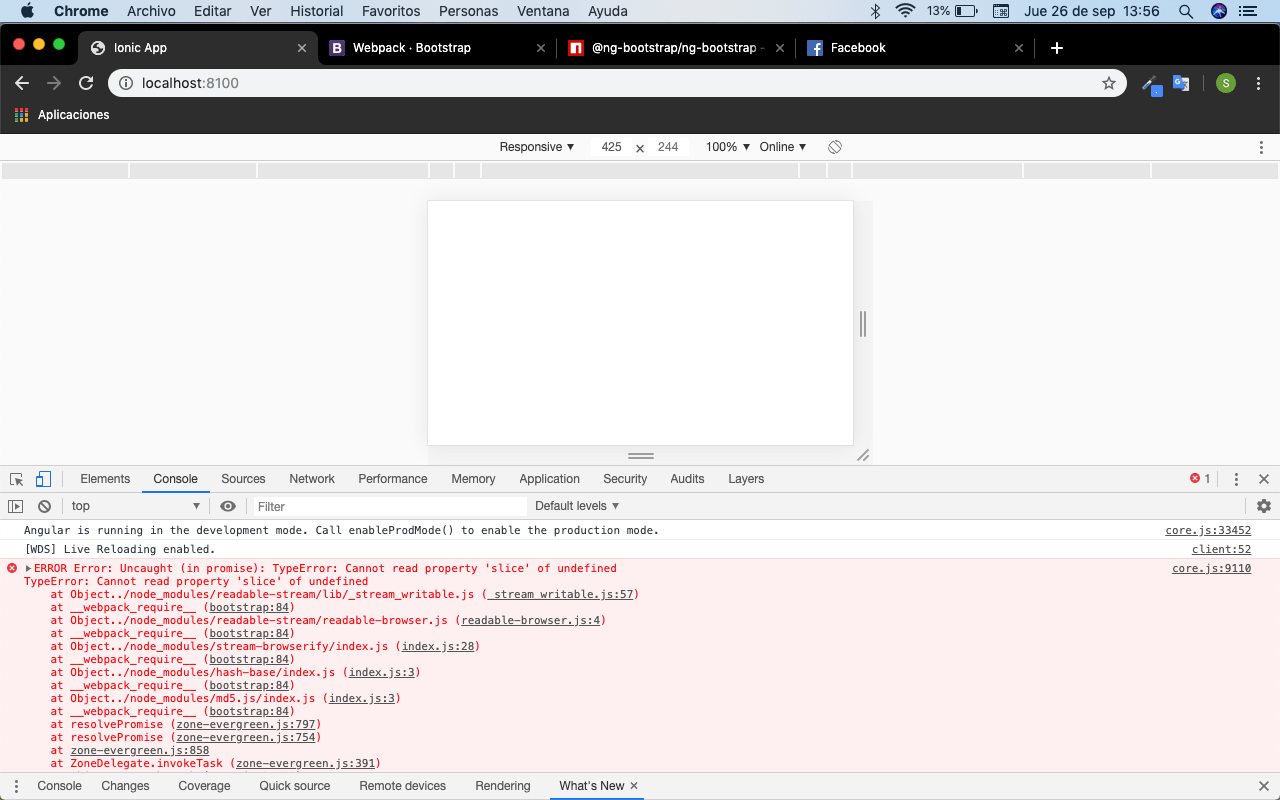Image resolution: width=1280 pixels, height=800 pixels.
Task: Switch to Network tab
Action: coord(312,479)
